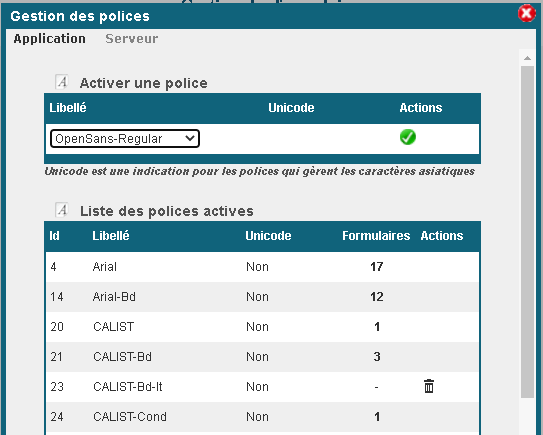Click font icon beside Liste des polices actives

tap(62, 210)
